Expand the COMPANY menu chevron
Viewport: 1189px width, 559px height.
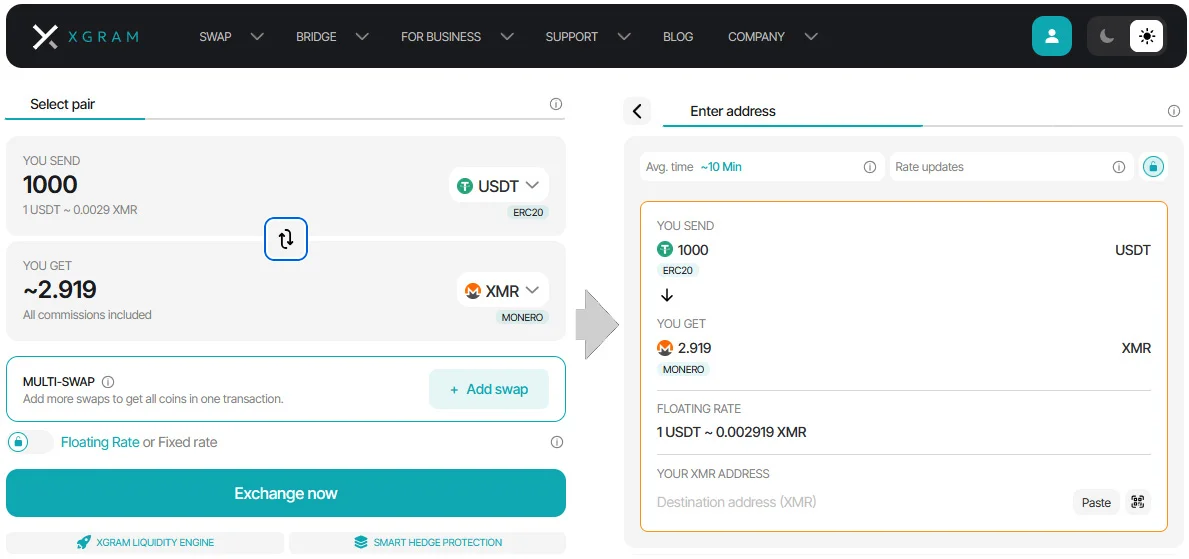click(811, 36)
